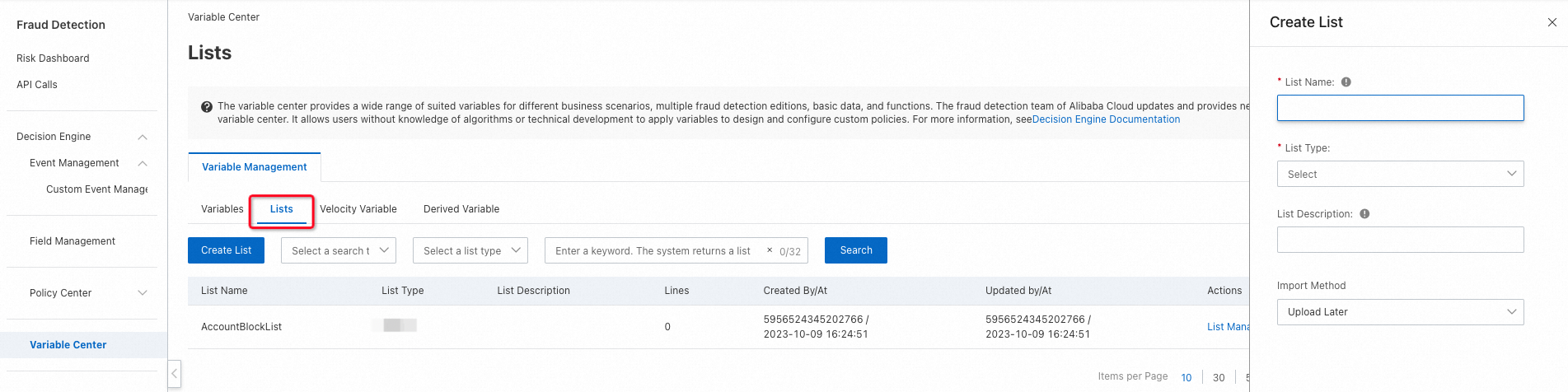The height and width of the screenshot is (392, 1568).
Task: Click the List Description info icon
Action: click(1364, 214)
